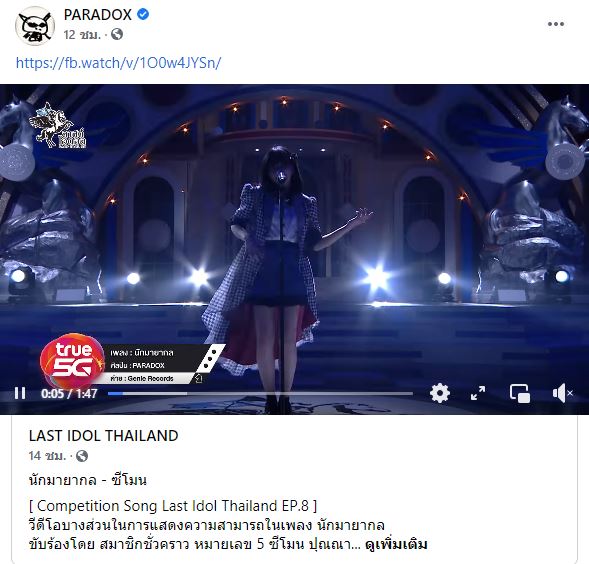Pause the video playback

tap(20, 393)
